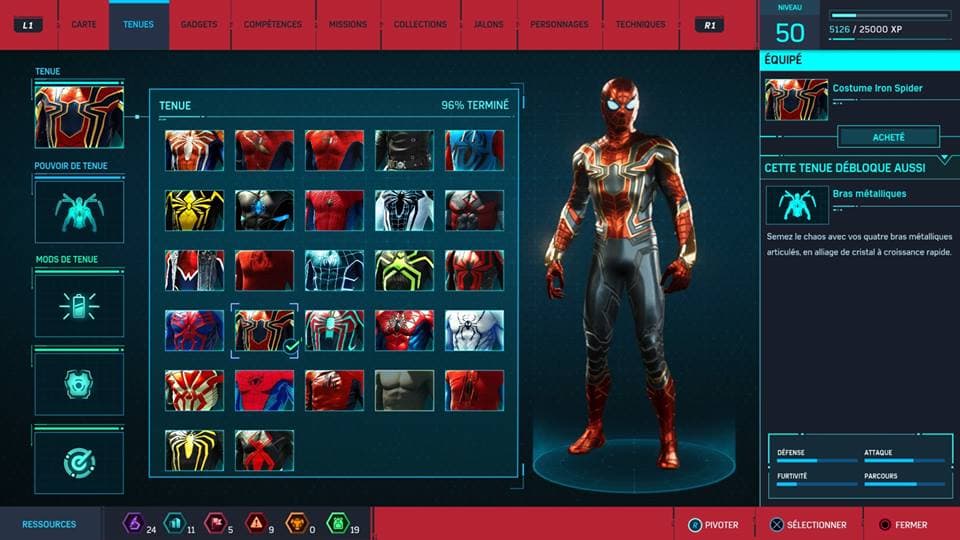Click the PIVOTER control prompt

click(713, 525)
